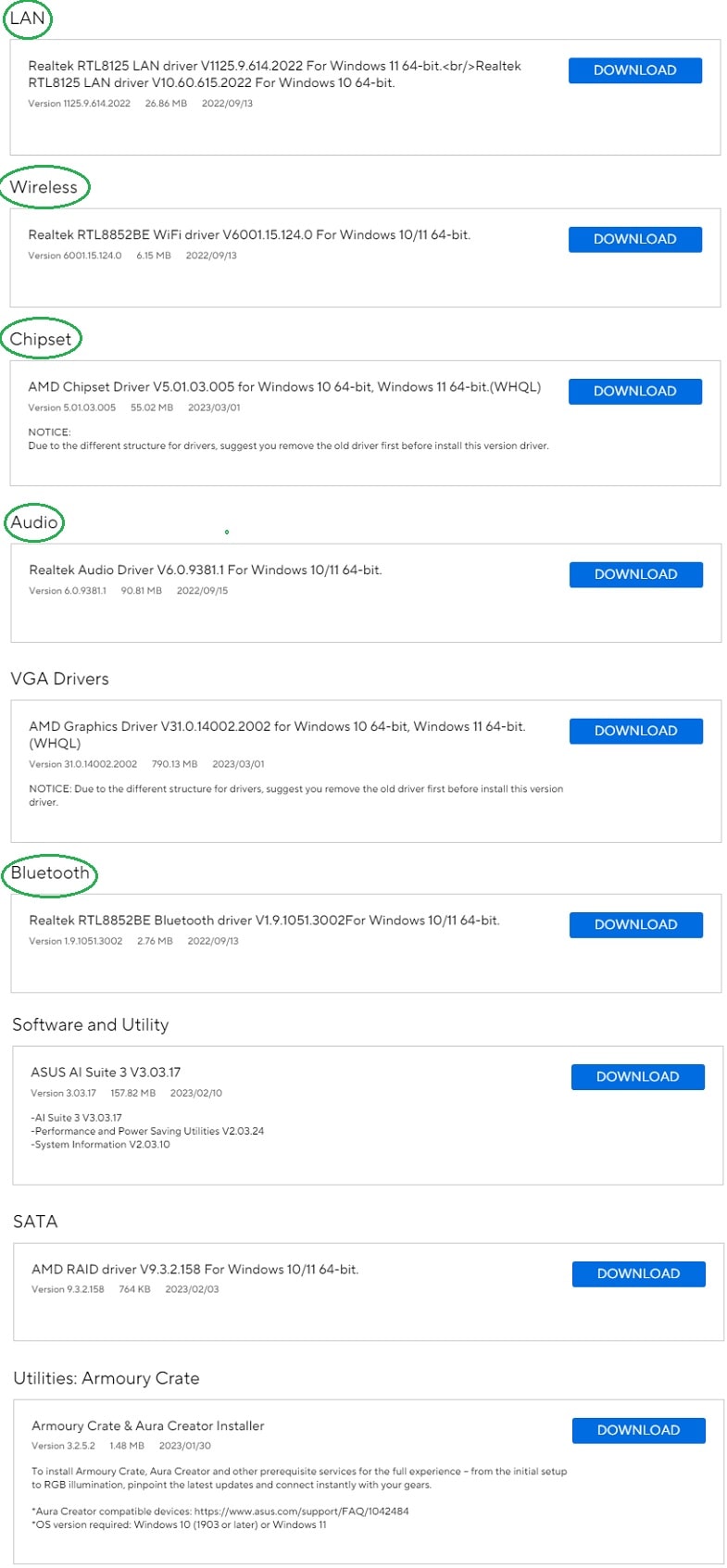The image size is (727, 1568).
Task: Click the LAN section heading
Action: [27, 19]
